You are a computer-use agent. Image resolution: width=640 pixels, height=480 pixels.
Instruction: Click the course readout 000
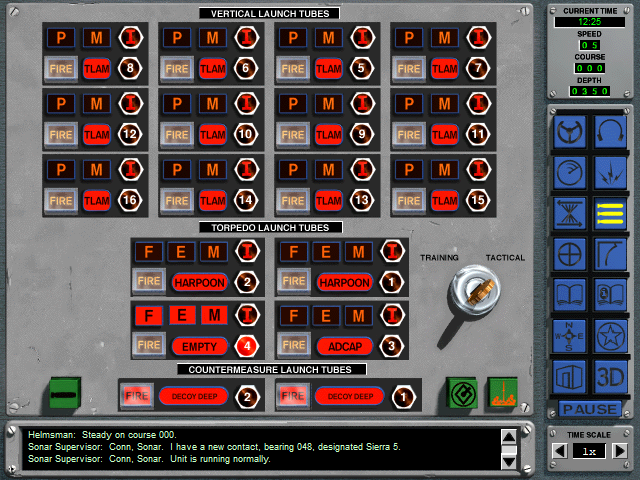point(590,68)
